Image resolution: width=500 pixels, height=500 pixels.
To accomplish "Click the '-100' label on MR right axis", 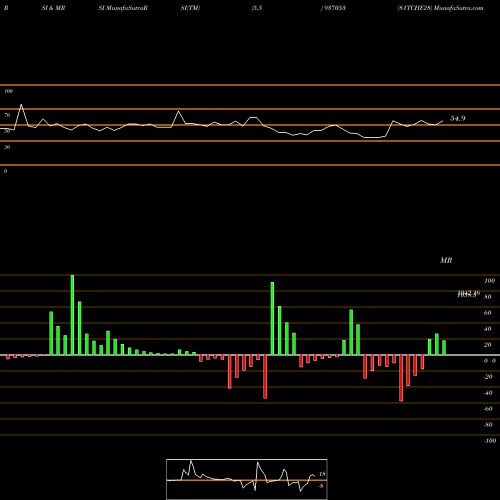I will click(x=489, y=441).
